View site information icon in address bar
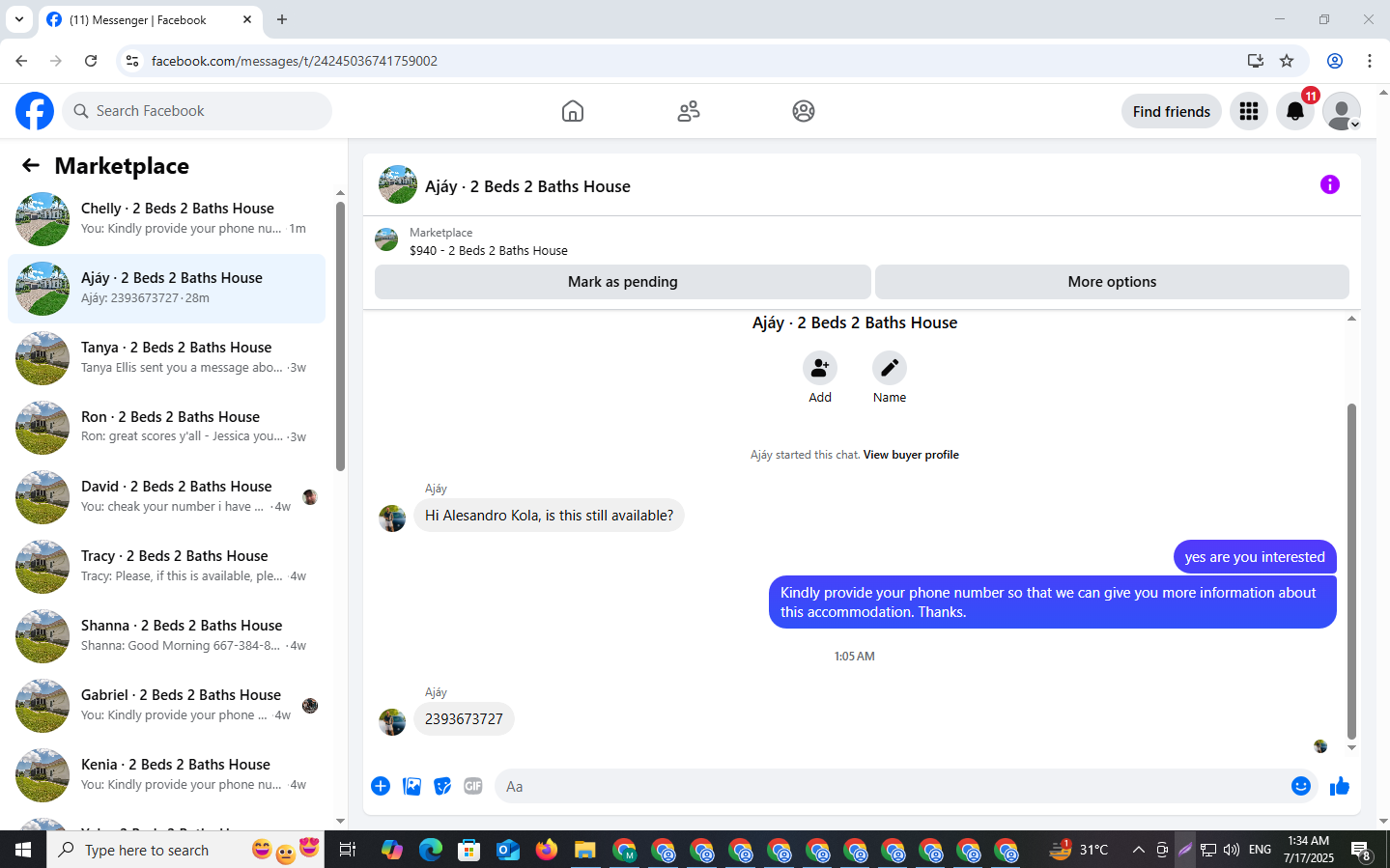1390x868 pixels. pos(132,61)
